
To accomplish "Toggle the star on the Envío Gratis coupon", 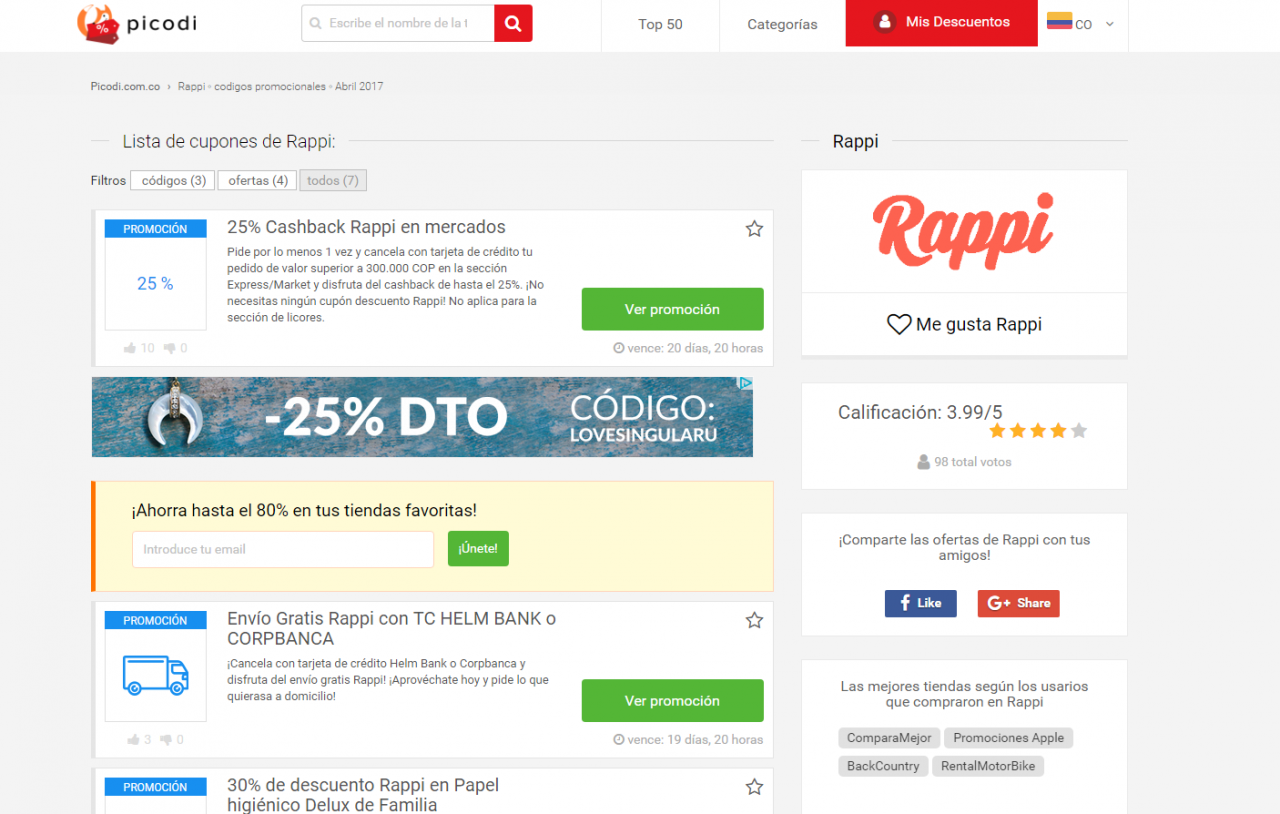I will tap(754, 620).
